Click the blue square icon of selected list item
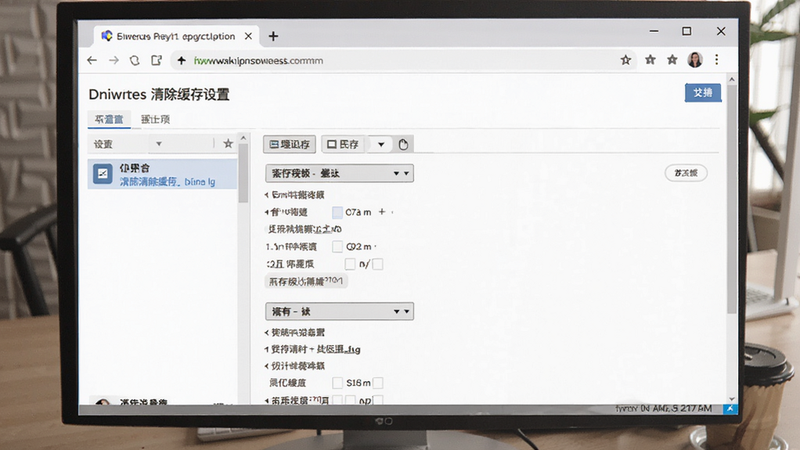The image size is (800, 450). pyautogui.click(x=103, y=174)
